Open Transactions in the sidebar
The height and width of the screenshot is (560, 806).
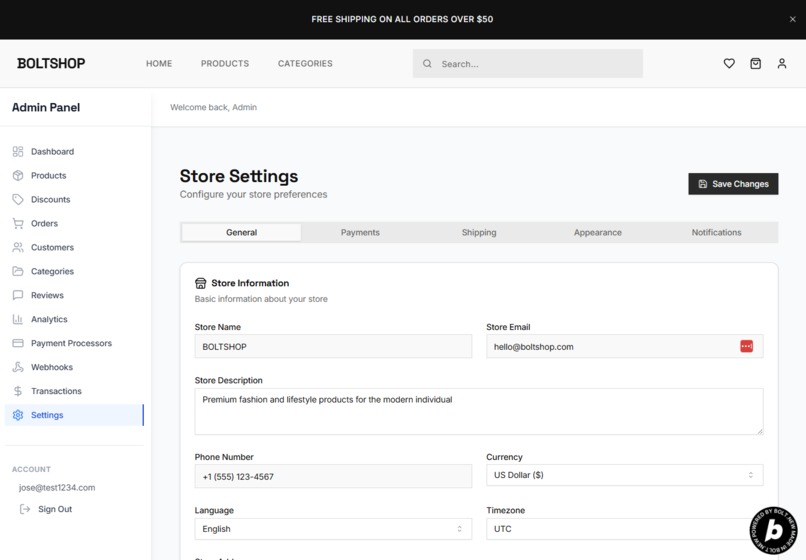75,391
